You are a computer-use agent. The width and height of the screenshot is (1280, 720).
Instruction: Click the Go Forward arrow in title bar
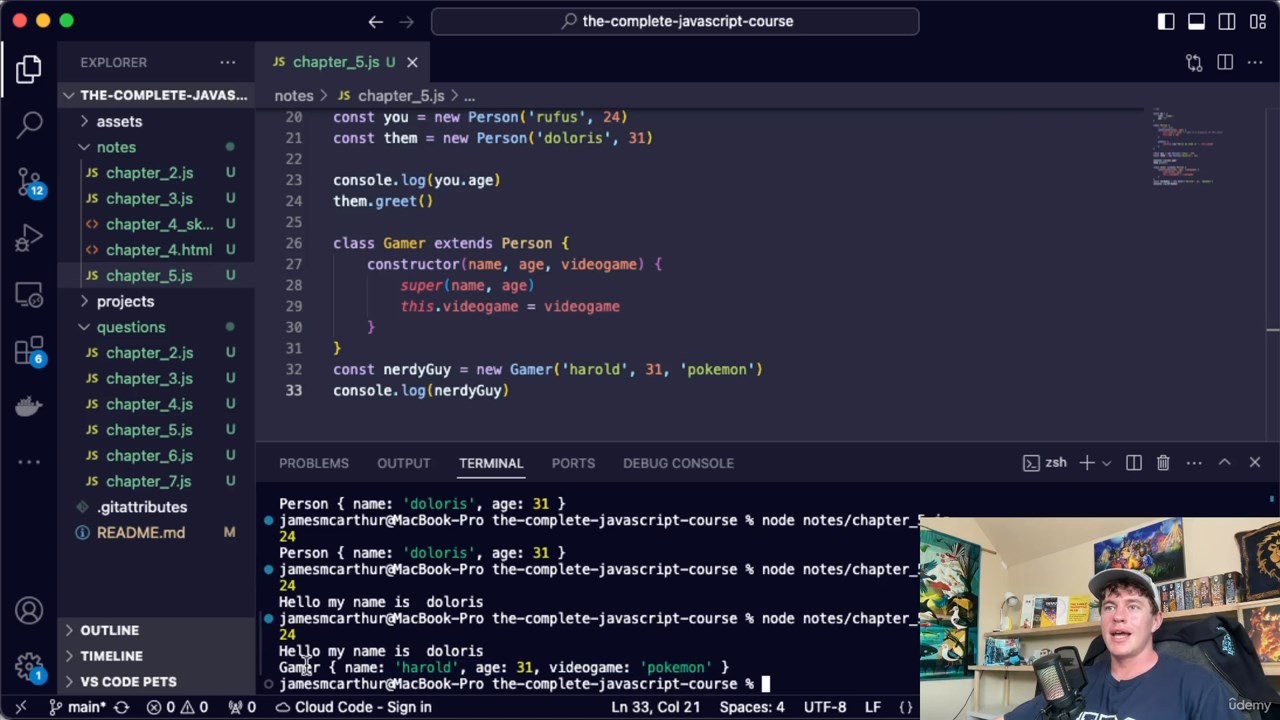point(407,21)
